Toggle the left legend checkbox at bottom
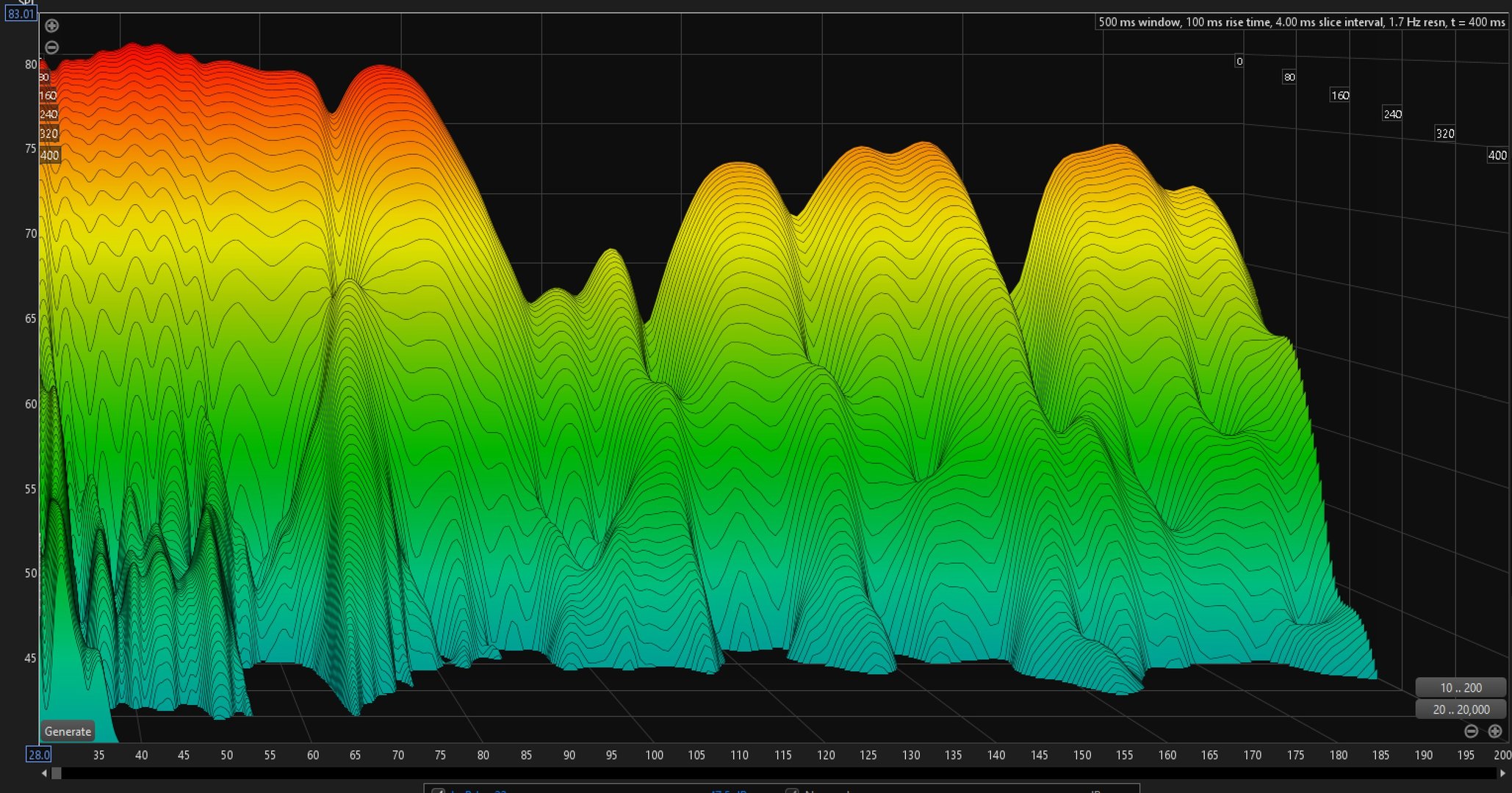1512x793 pixels. [x=439, y=790]
